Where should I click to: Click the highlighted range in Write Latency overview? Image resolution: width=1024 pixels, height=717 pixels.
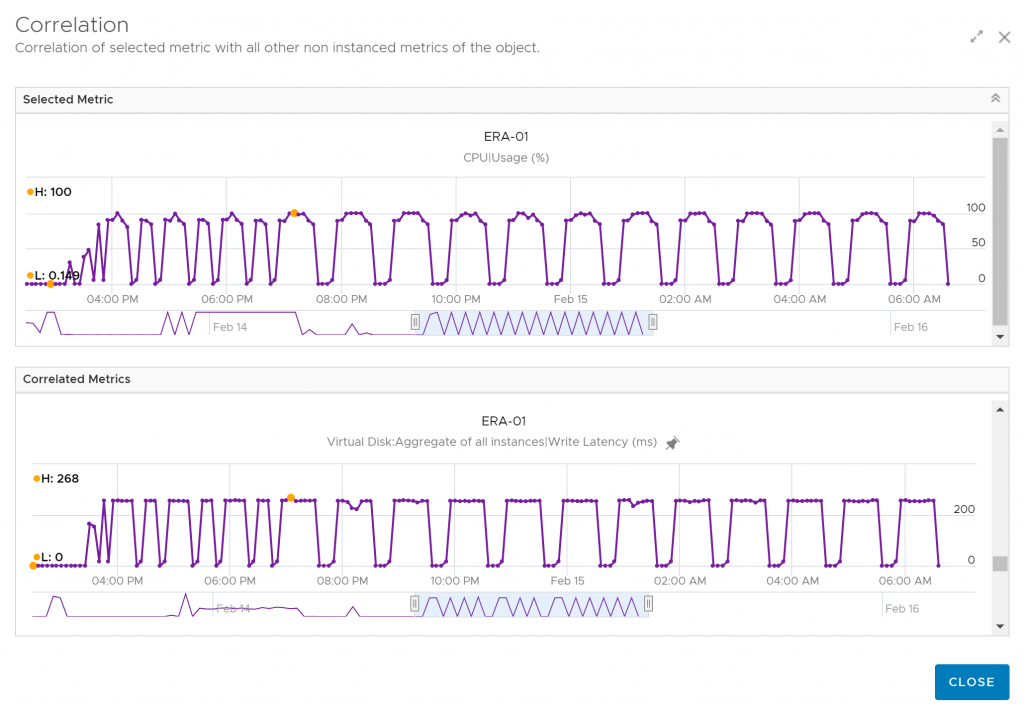(531, 605)
